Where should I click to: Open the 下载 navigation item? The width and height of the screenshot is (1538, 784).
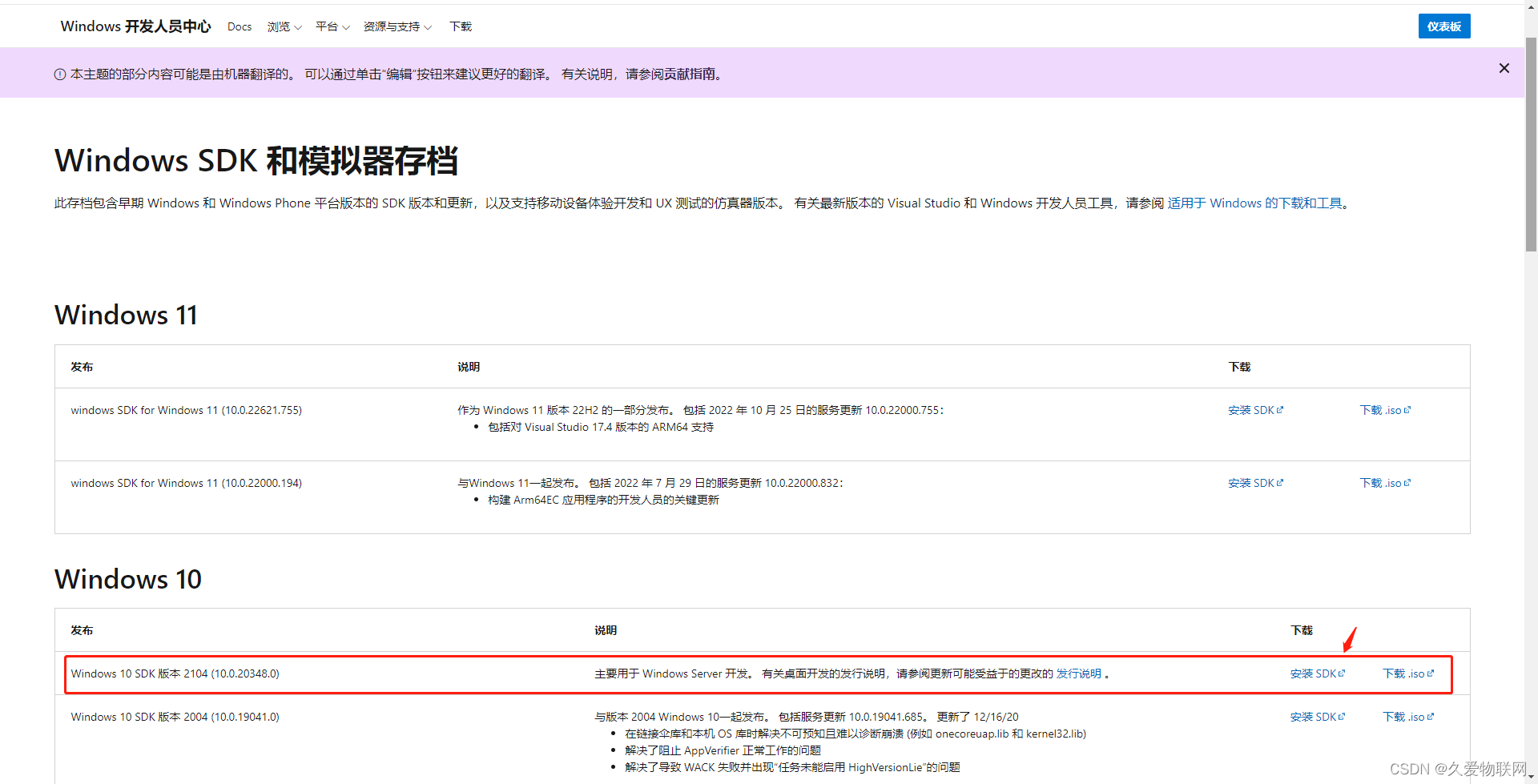461,26
